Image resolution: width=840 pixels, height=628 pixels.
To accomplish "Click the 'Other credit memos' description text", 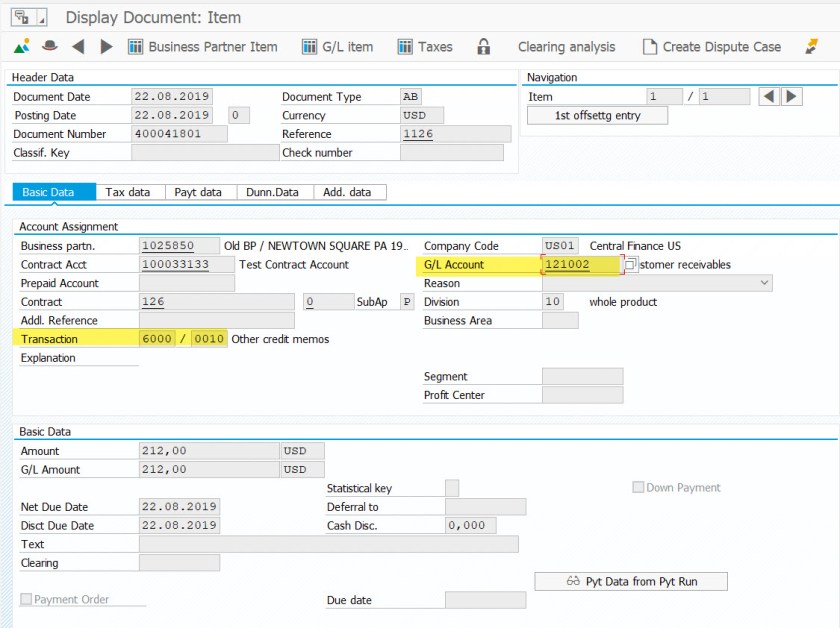I will (x=280, y=339).
